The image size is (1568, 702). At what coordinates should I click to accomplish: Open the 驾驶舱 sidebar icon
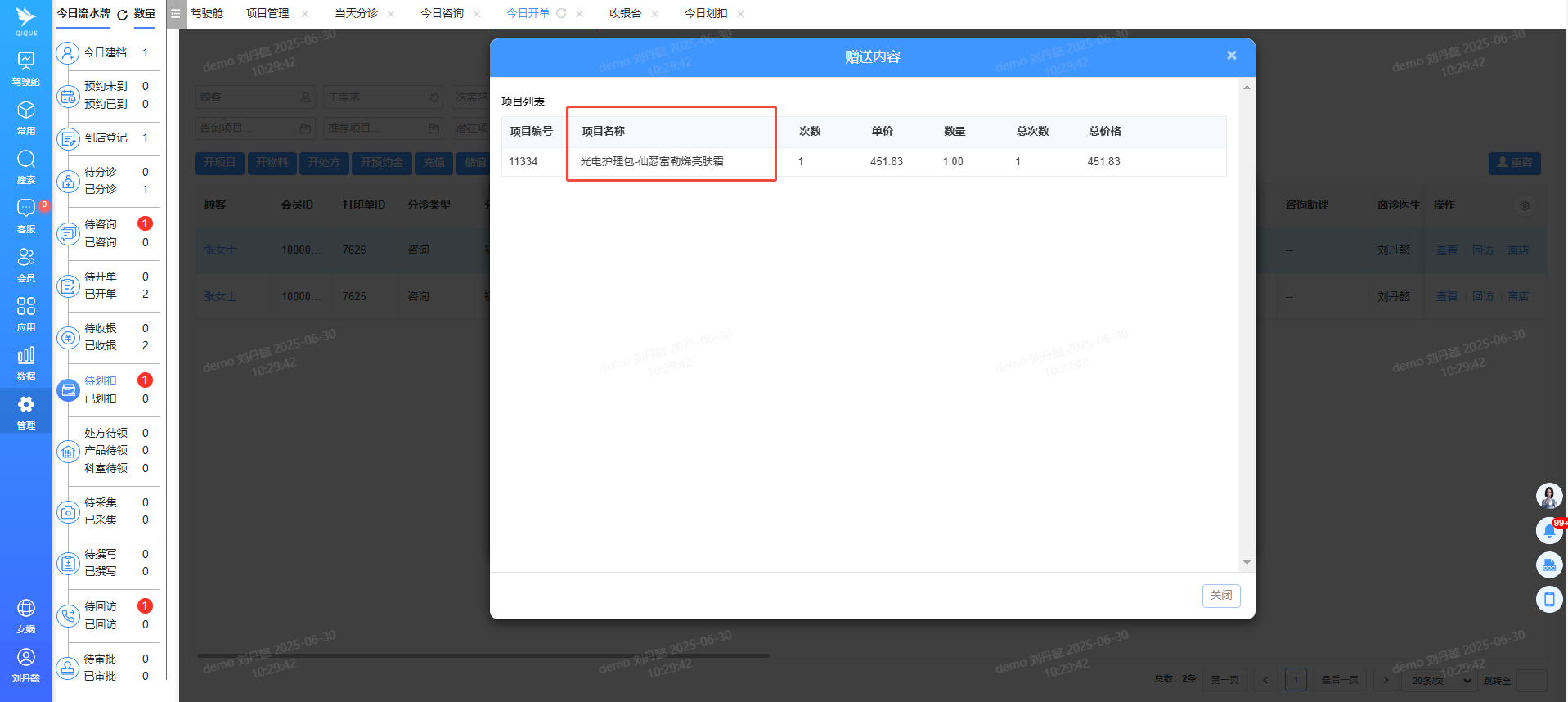click(x=26, y=68)
